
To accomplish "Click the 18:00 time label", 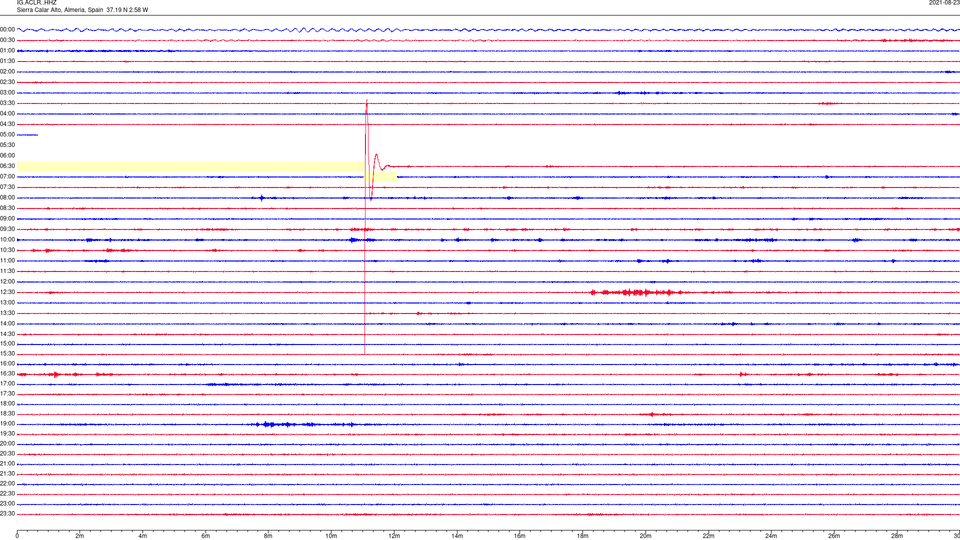I will 7,404.
